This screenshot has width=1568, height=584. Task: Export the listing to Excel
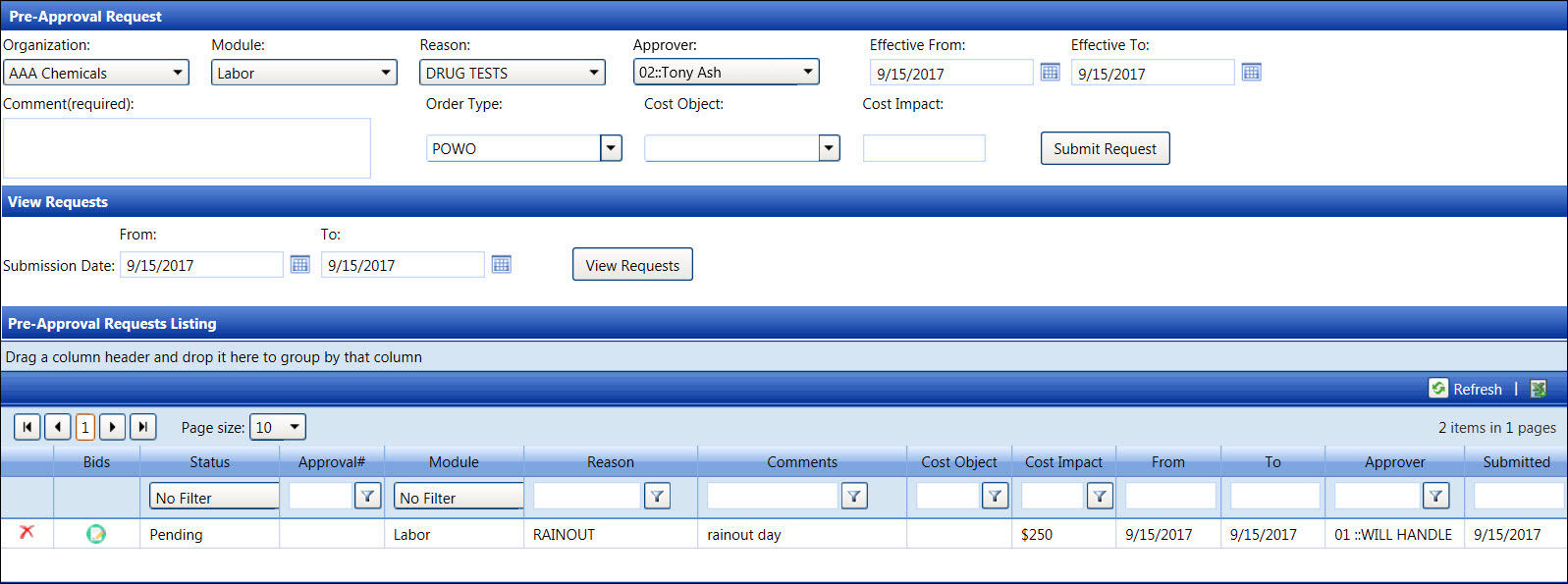[x=1539, y=389]
